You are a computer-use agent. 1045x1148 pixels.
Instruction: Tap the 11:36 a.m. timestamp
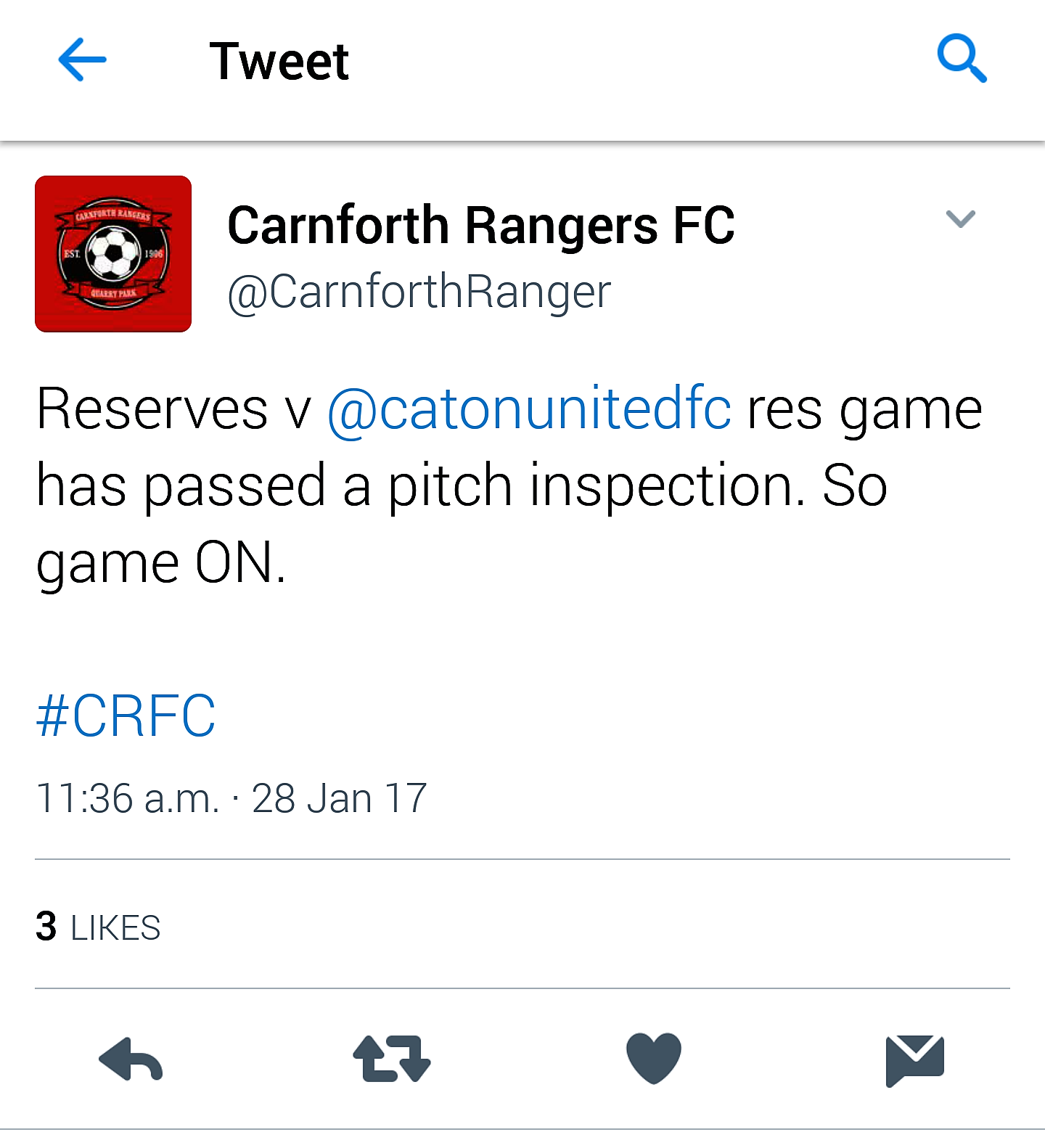coord(128,798)
